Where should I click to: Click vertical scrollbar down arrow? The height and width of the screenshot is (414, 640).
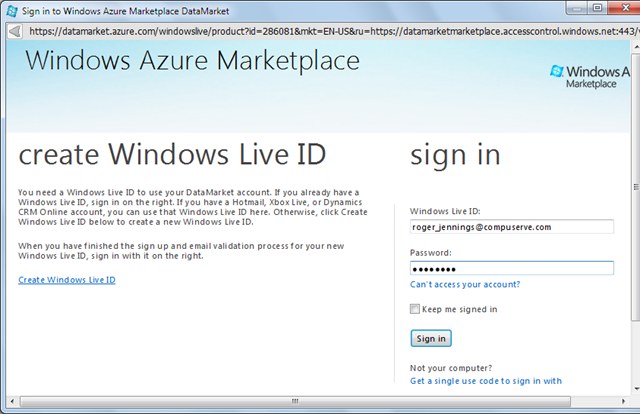point(636,389)
